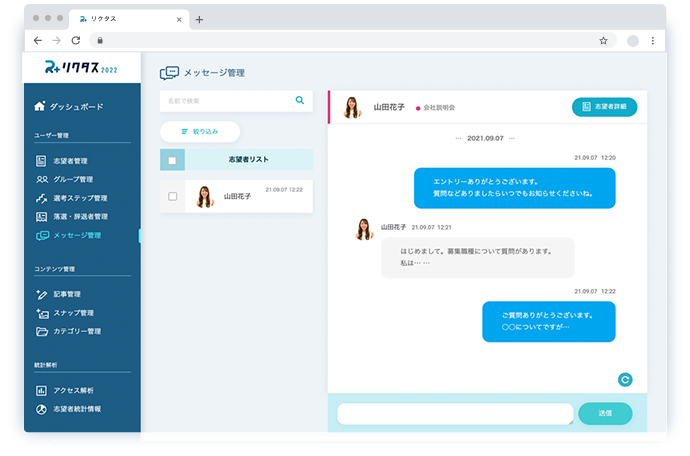Click 山田花子 avatar in chat header
The width and height of the screenshot is (690, 456).
(x=352, y=107)
